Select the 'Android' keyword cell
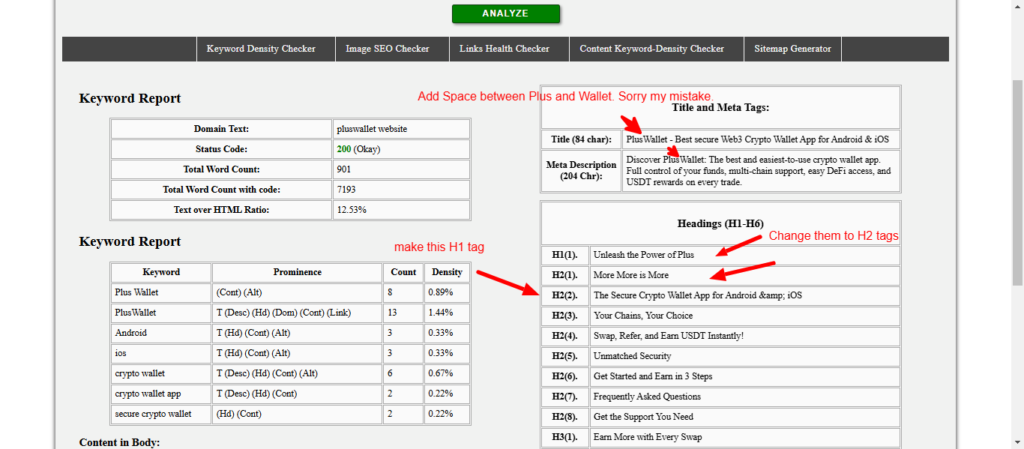Image resolution: width=1024 pixels, height=449 pixels. coord(161,333)
